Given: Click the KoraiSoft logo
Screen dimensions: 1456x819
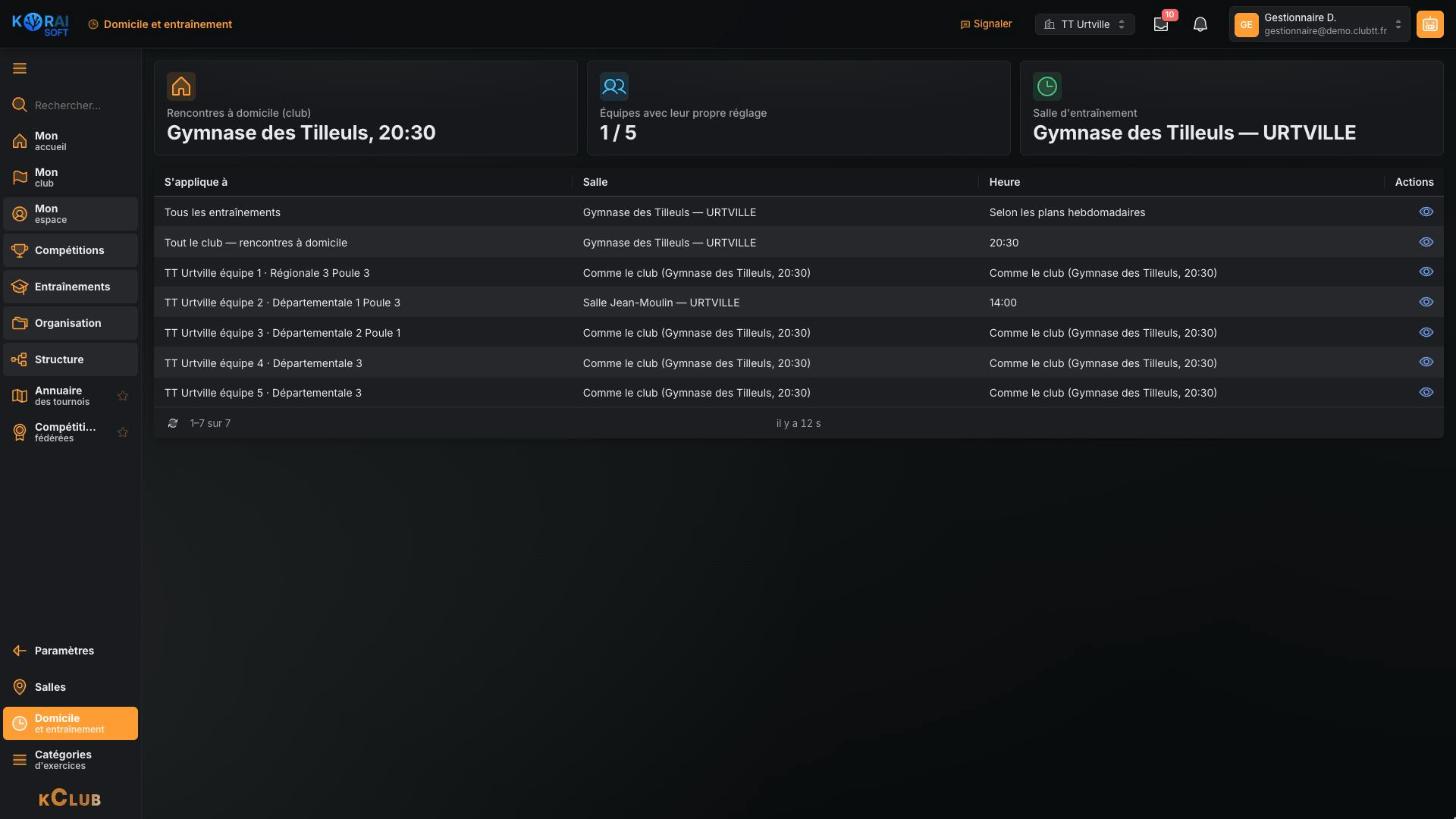Looking at the screenshot, I should pos(41,24).
